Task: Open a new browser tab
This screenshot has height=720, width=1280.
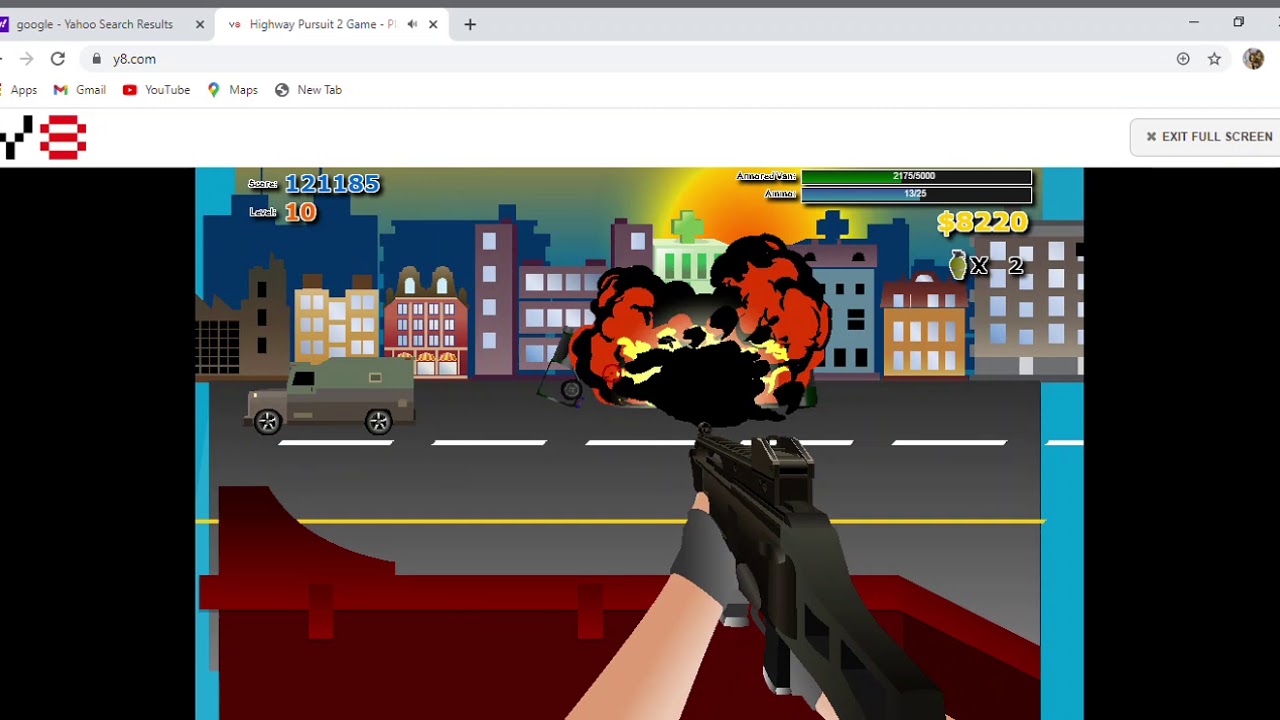Action: [470, 24]
